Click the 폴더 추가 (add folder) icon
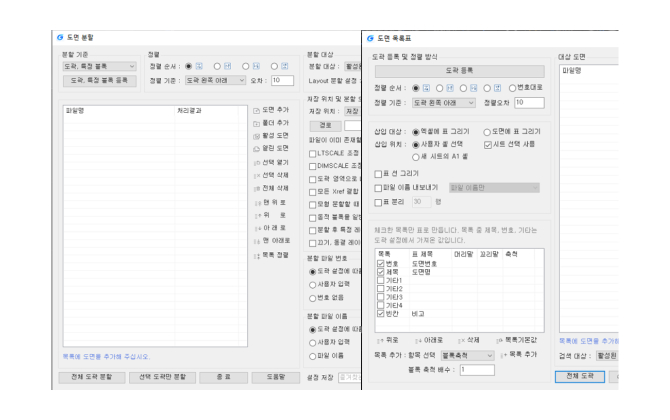Viewport: 670px width, 420px height. pos(256,122)
